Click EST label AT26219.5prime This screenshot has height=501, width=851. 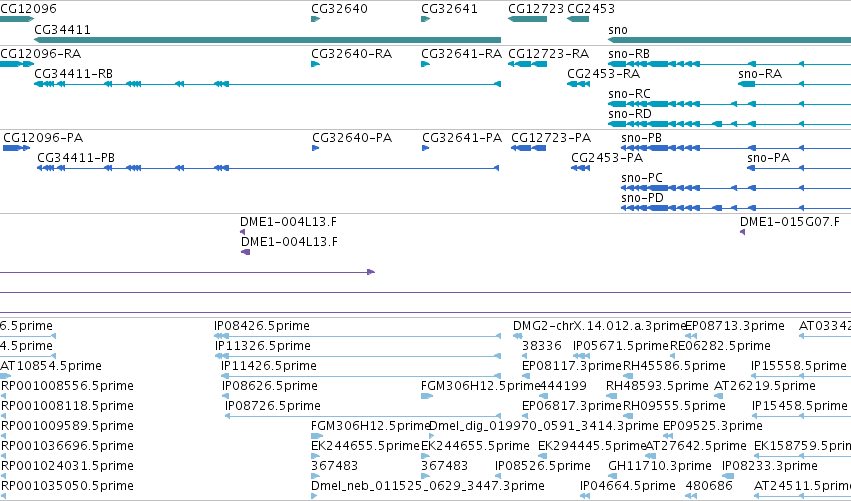click(x=765, y=386)
